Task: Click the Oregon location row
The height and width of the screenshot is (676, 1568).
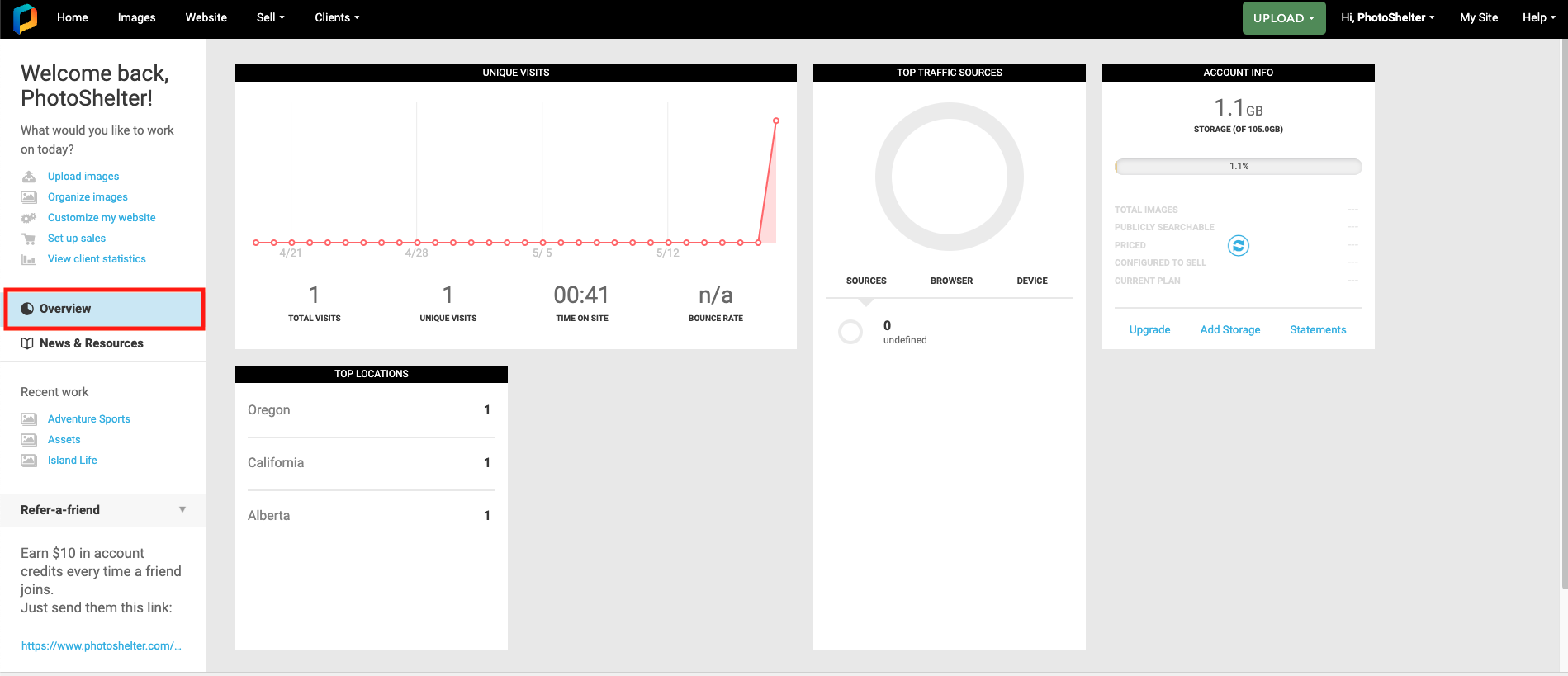Action: (372, 410)
